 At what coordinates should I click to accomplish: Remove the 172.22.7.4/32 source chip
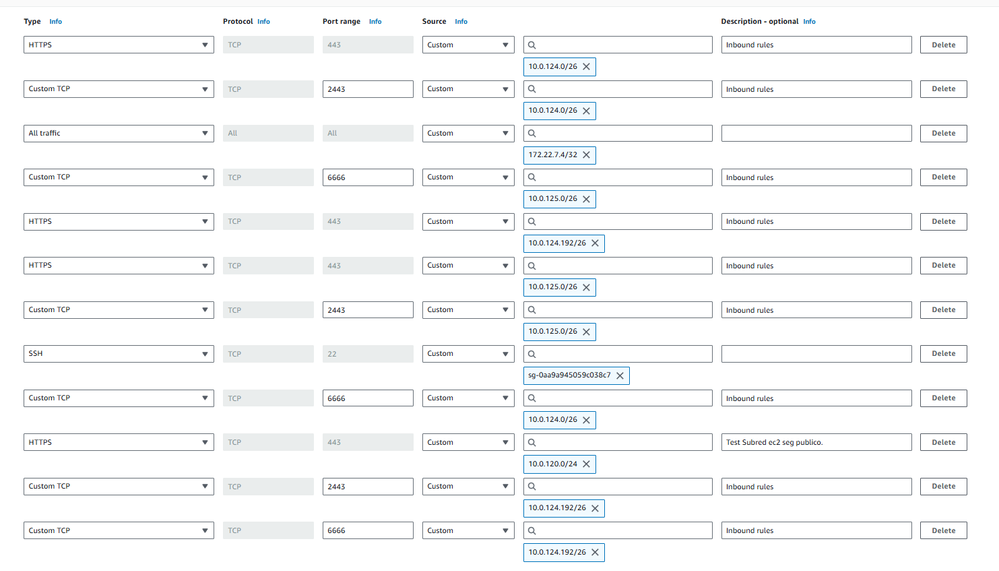[x=587, y=155]
